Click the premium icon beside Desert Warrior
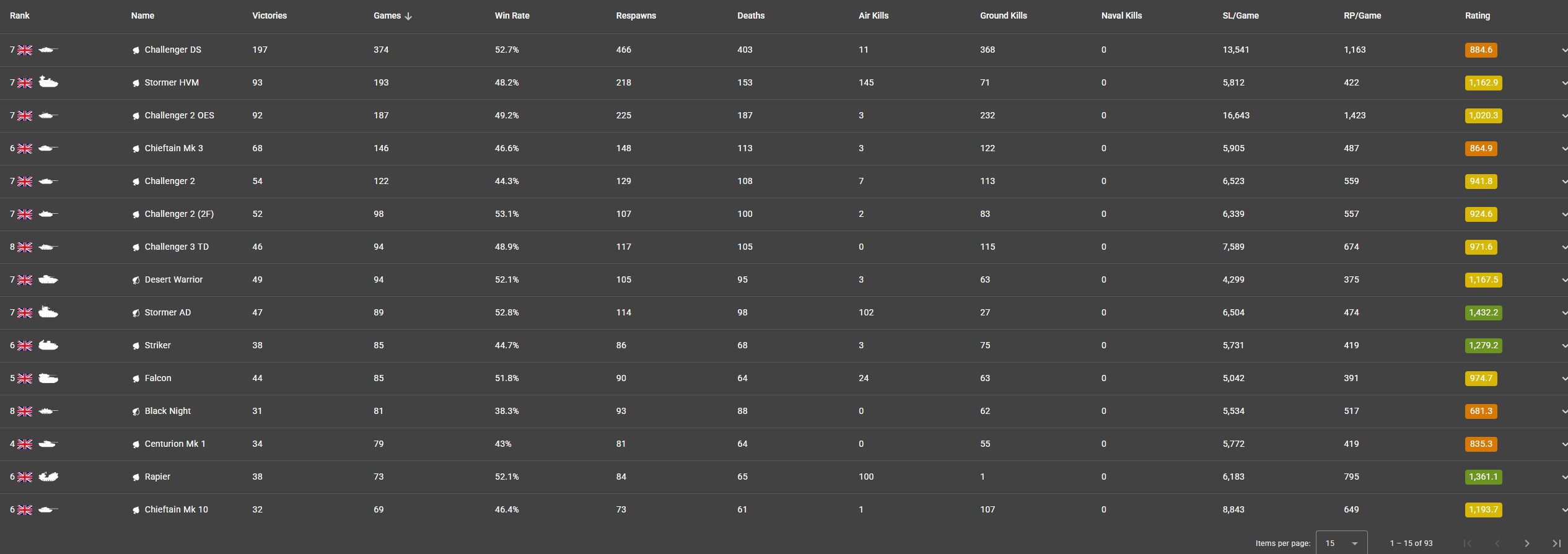 point(136,280)
